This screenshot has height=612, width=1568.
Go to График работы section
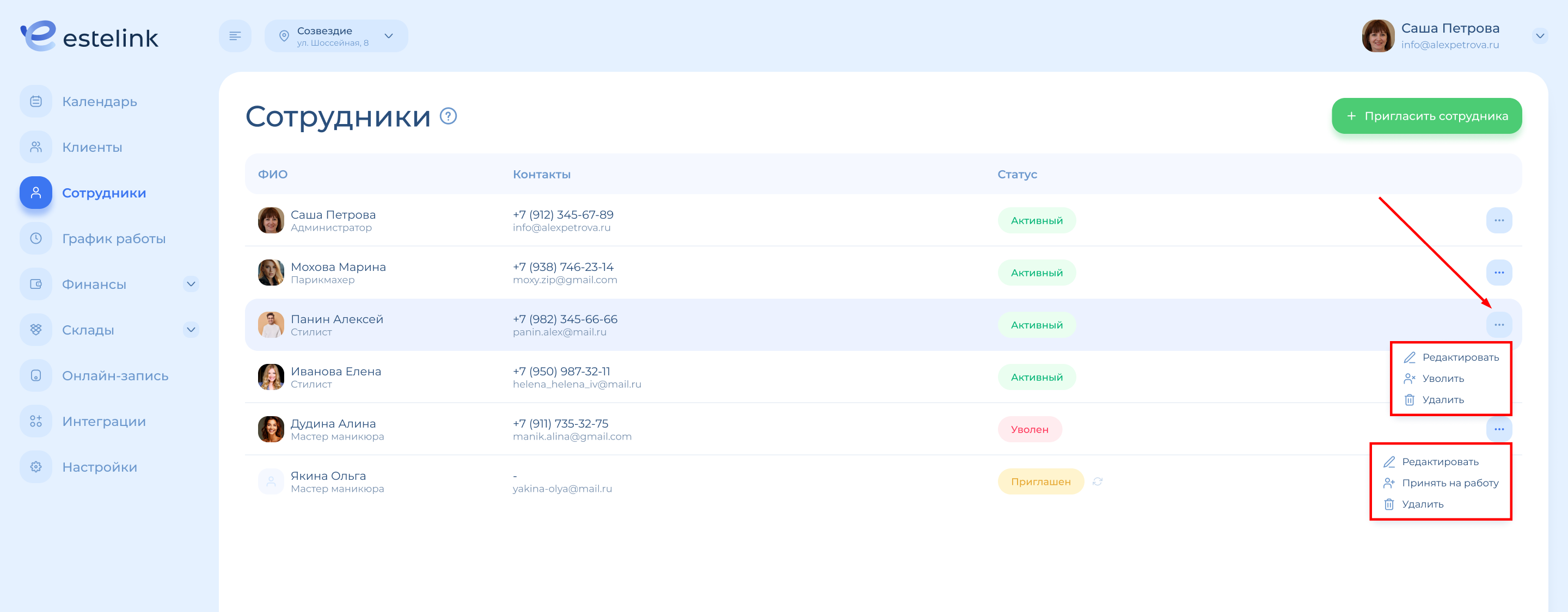[114, 238]
